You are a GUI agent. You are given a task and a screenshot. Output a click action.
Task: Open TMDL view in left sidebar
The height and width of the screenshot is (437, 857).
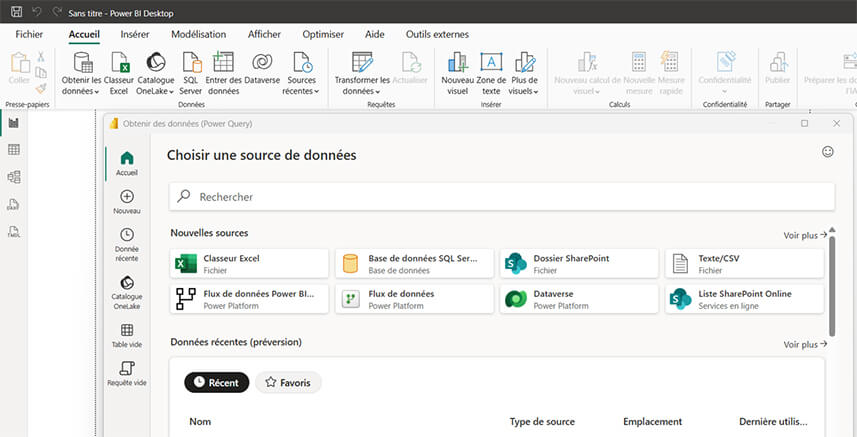[14, 232]
